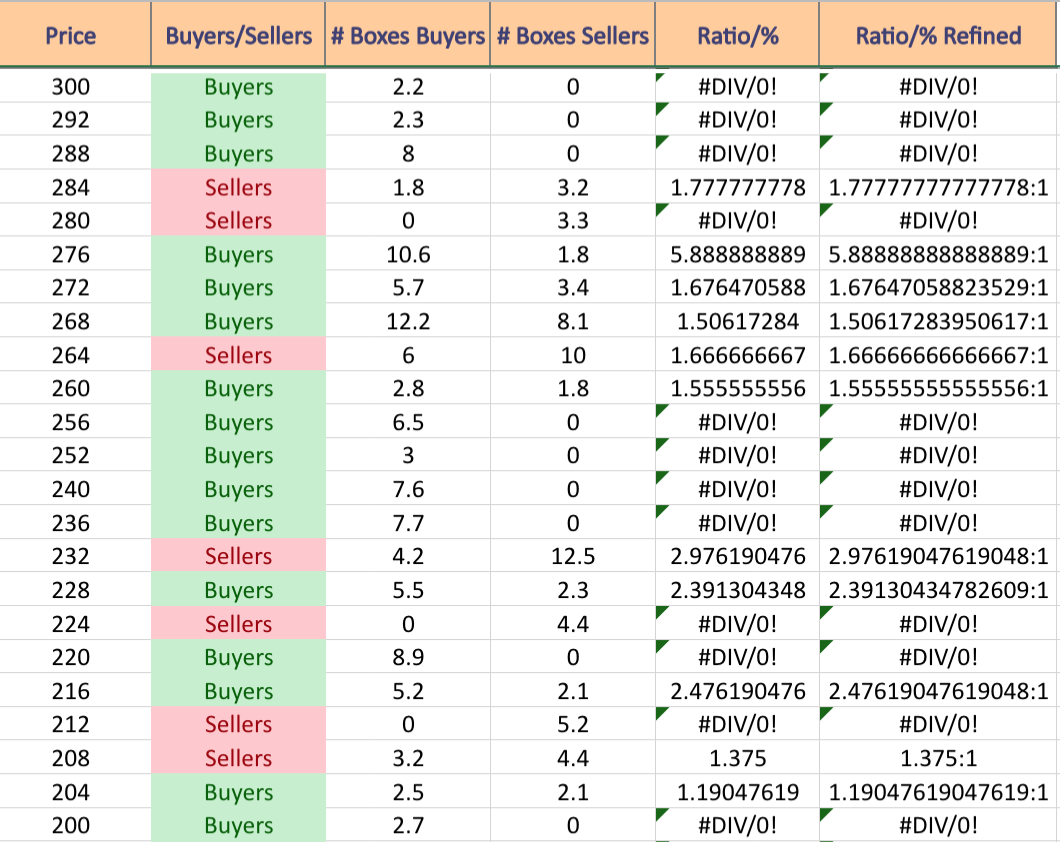Click the sellers boxes value 10
The width and height of the screenshot is (1060, 842).
[x=573, y=355]
